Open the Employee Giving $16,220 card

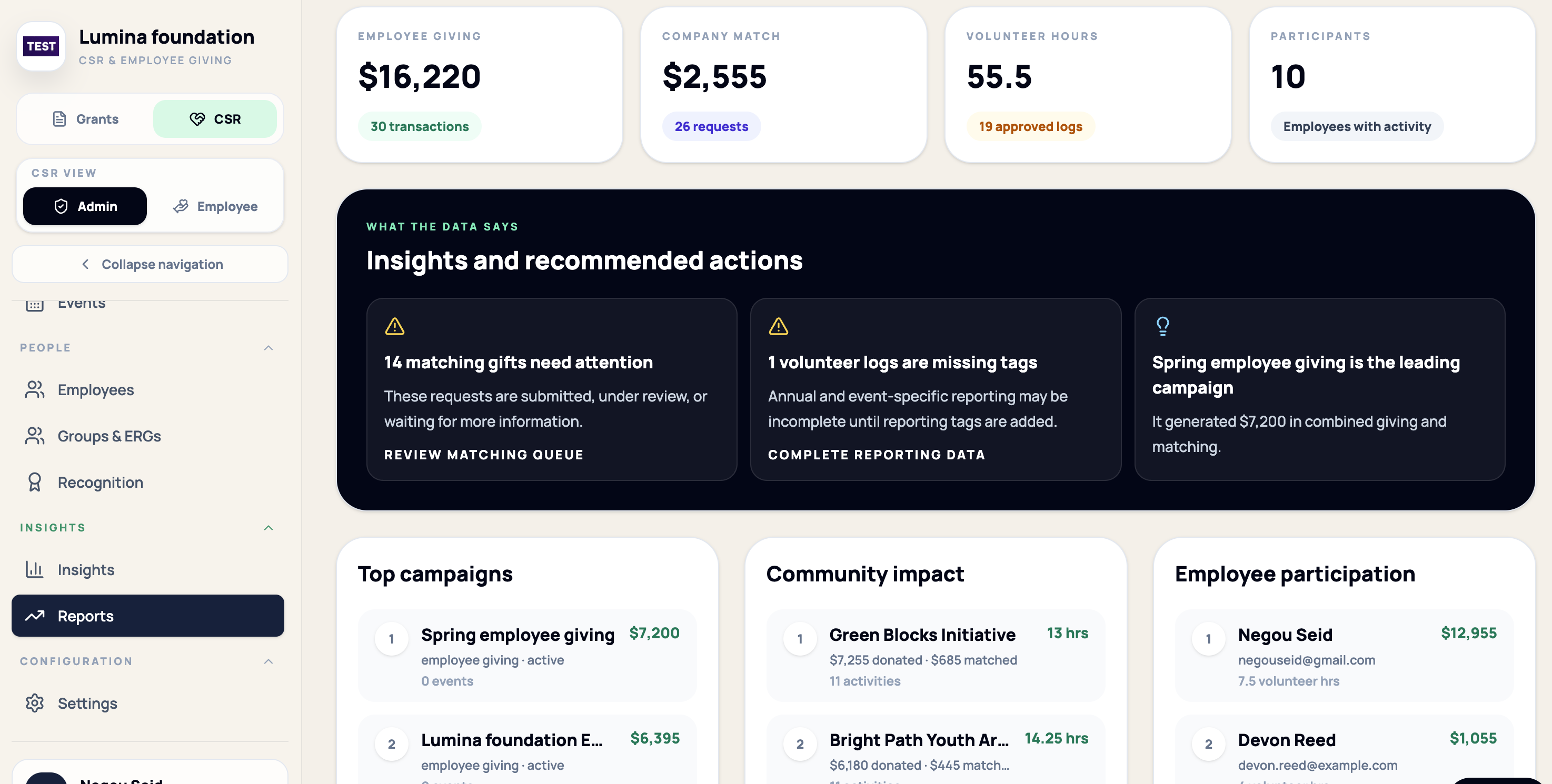480,85
